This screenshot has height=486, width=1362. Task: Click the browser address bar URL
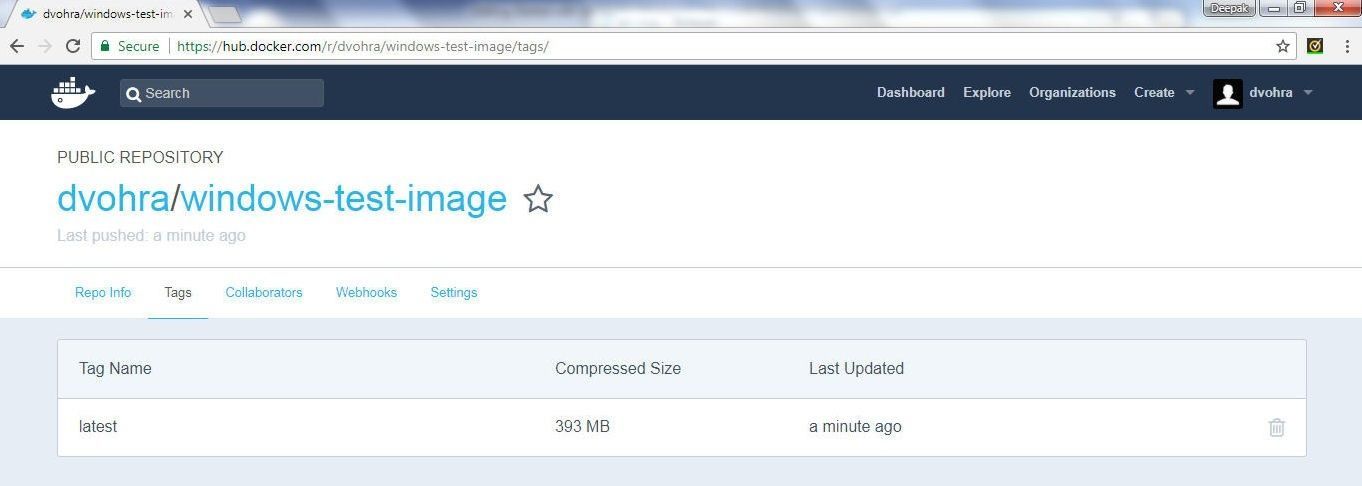point(363,46)
